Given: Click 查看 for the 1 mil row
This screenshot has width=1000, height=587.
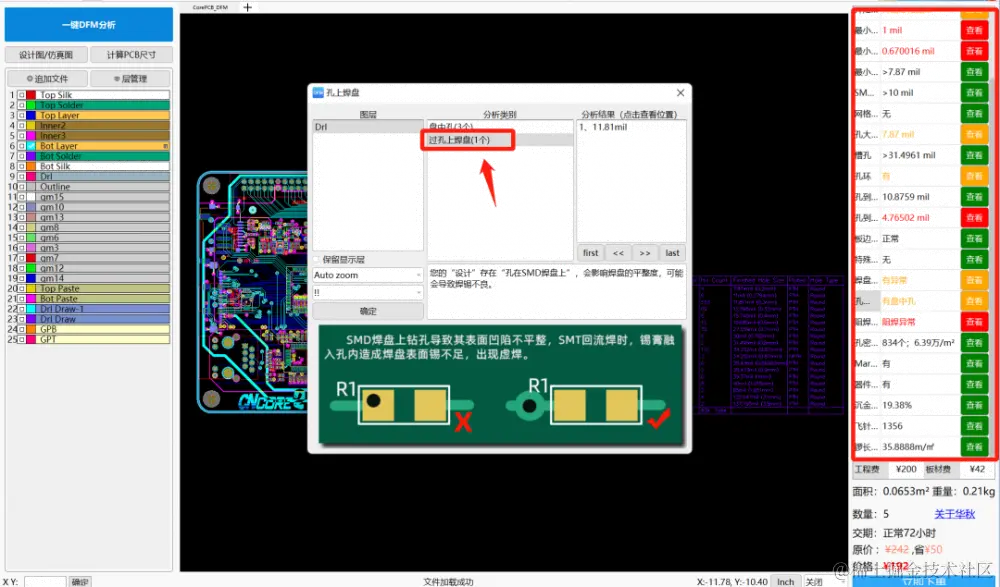Looking at the screenshot, I should pyautogui.click(x=974, y=30).
